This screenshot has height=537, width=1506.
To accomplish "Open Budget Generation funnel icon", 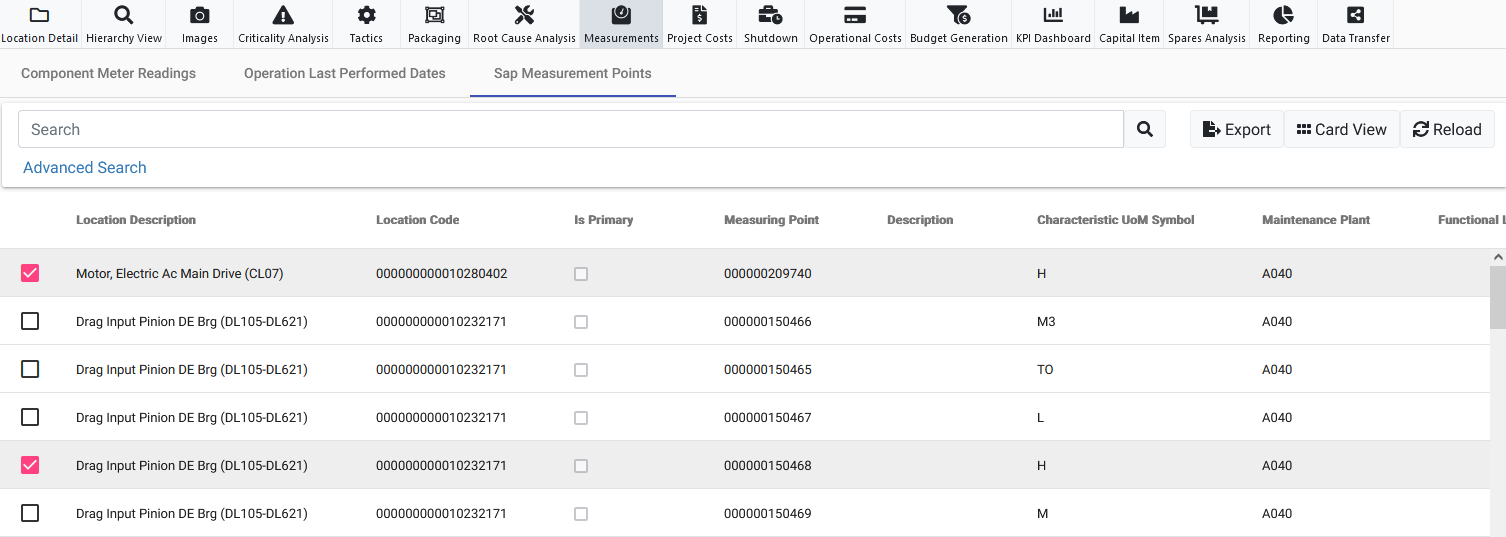I will click(x=958, y=15).
